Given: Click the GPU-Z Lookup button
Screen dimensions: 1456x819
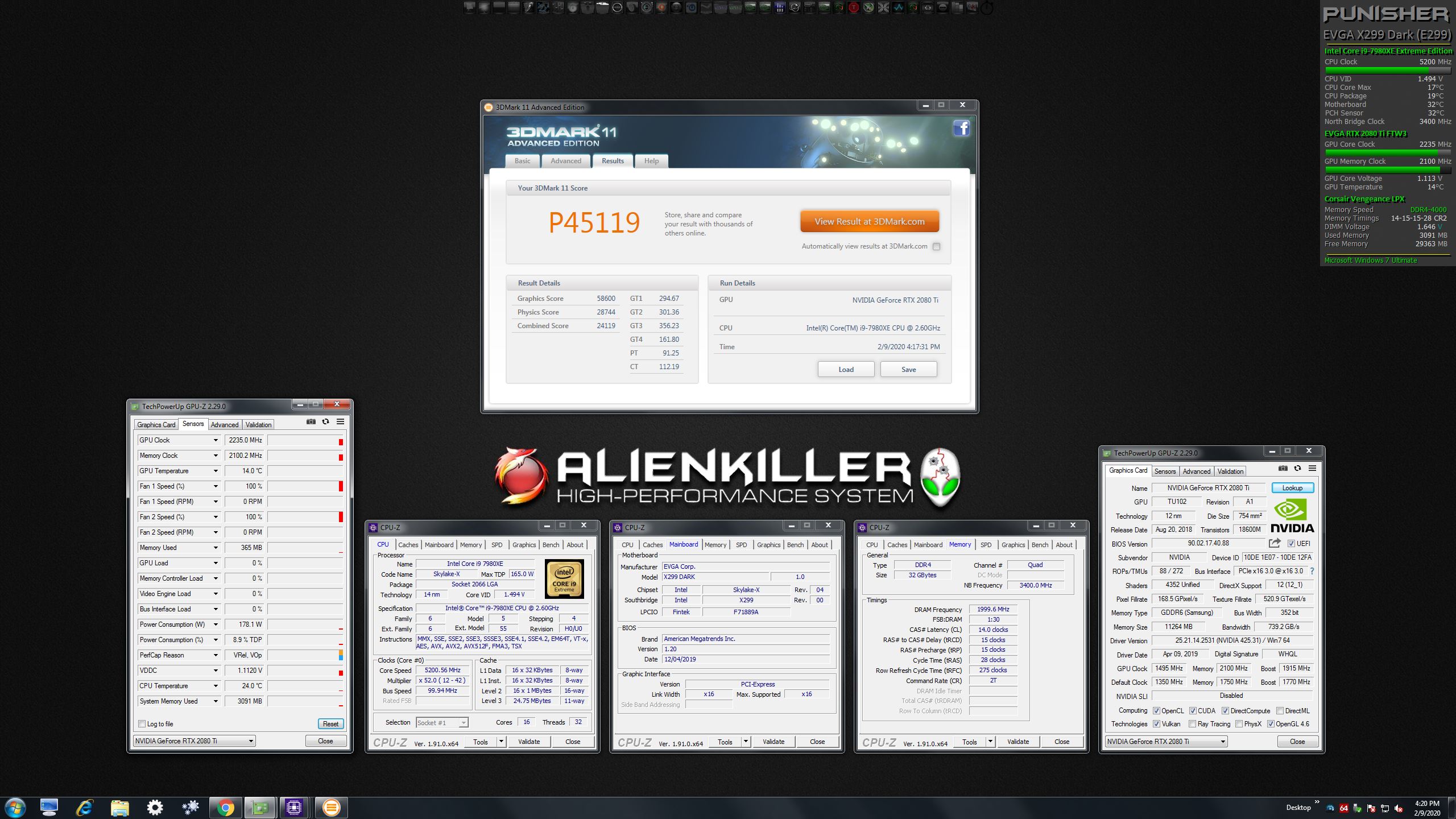Looking at the screenshot, I should click(x=1292, y=488).
